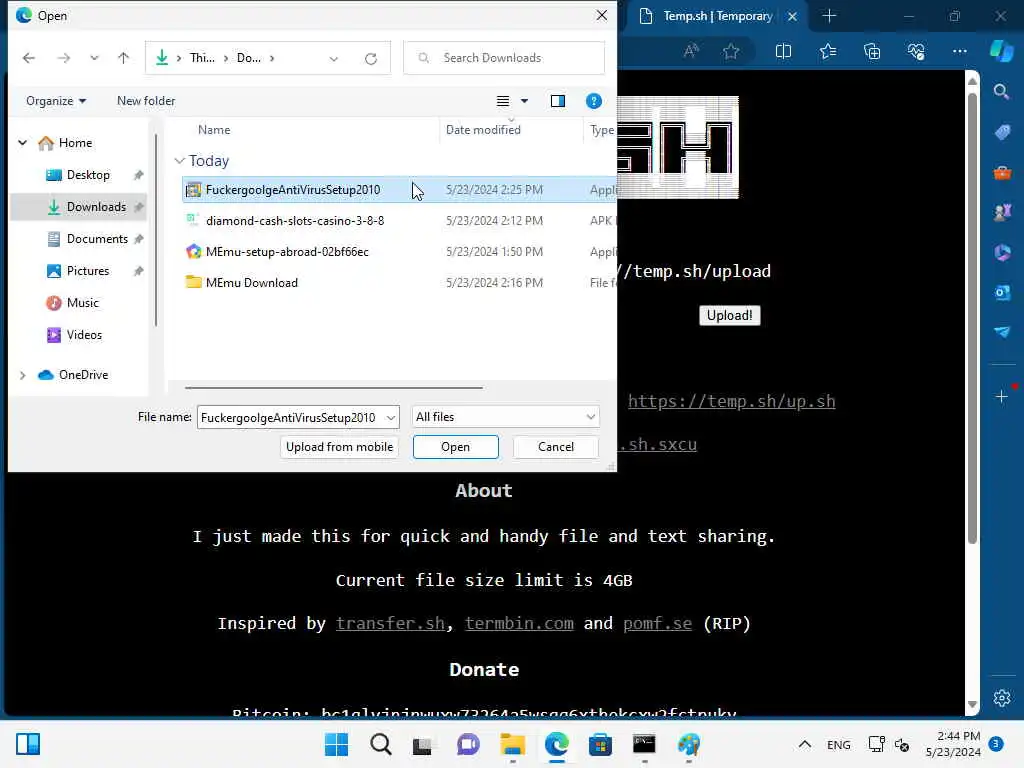Select Documents in navigation pane
Viewport: 1024px width, 768px height.
tap(97, 239)
